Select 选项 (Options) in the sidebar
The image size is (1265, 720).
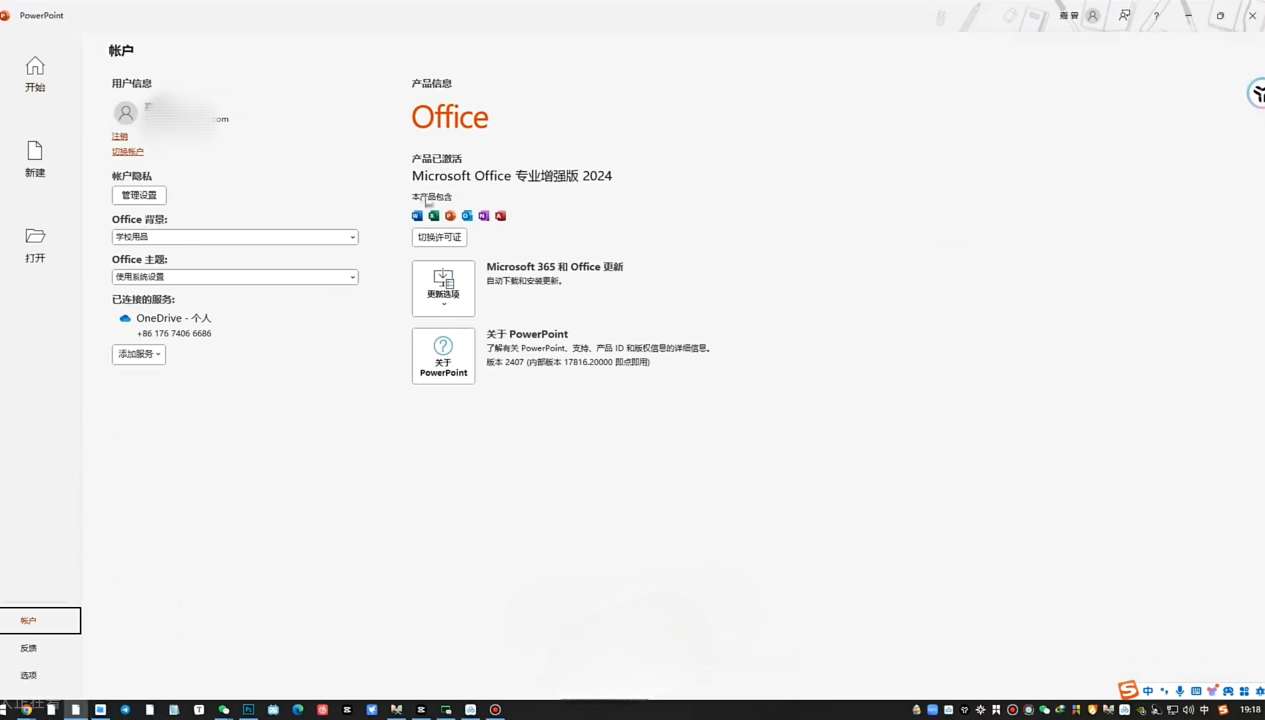pos(30,675)
